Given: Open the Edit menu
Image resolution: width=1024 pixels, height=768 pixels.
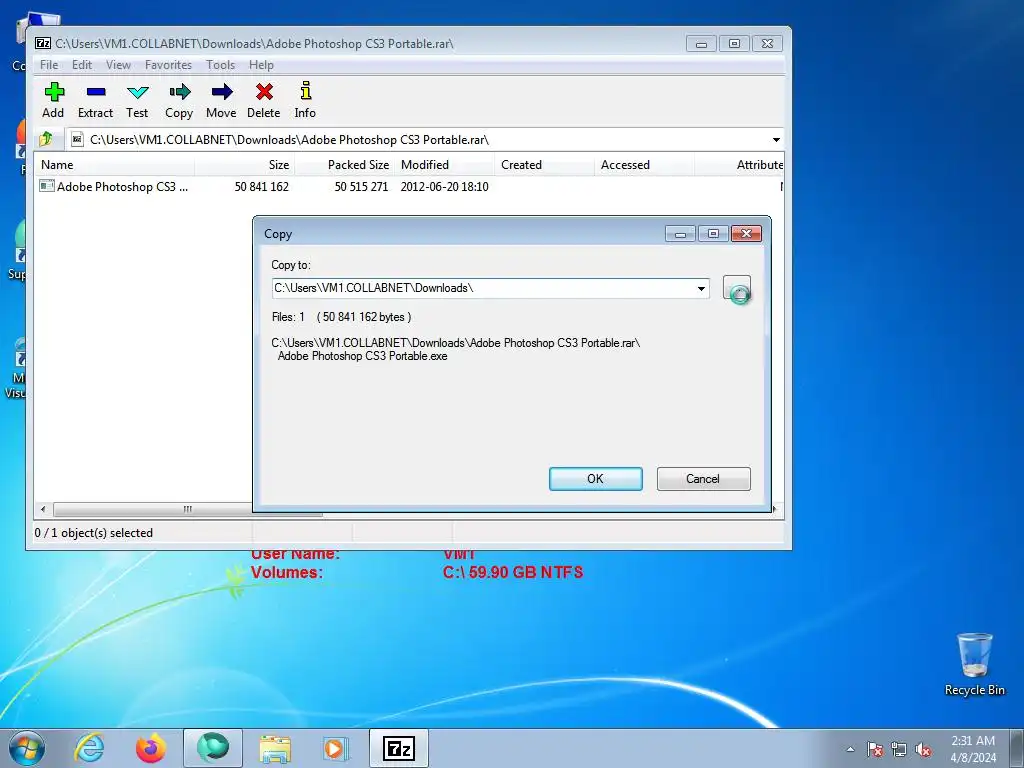Looking at the screenshot, I should pos(82,65).
